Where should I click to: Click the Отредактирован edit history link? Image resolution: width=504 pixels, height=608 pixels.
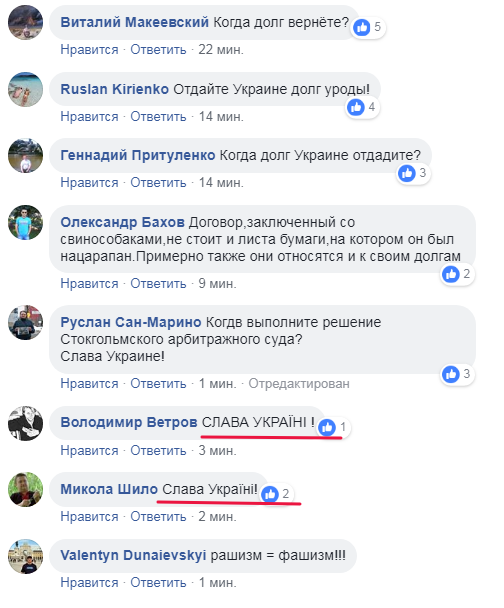click(299, 383)
